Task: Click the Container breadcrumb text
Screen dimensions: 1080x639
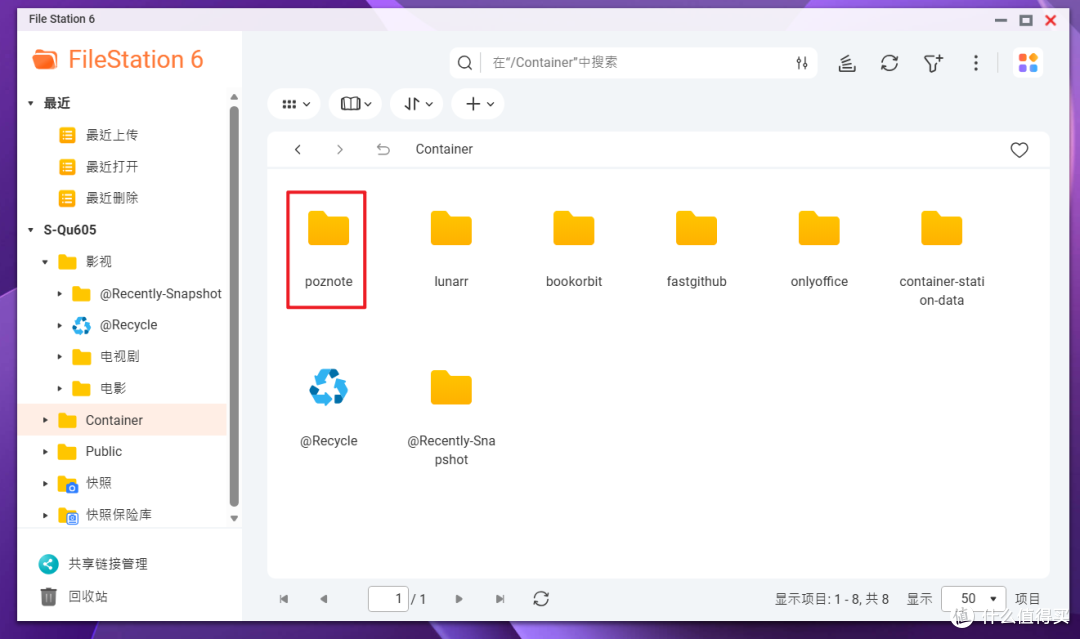Action: pyautogui.click(x=444, y=149)
